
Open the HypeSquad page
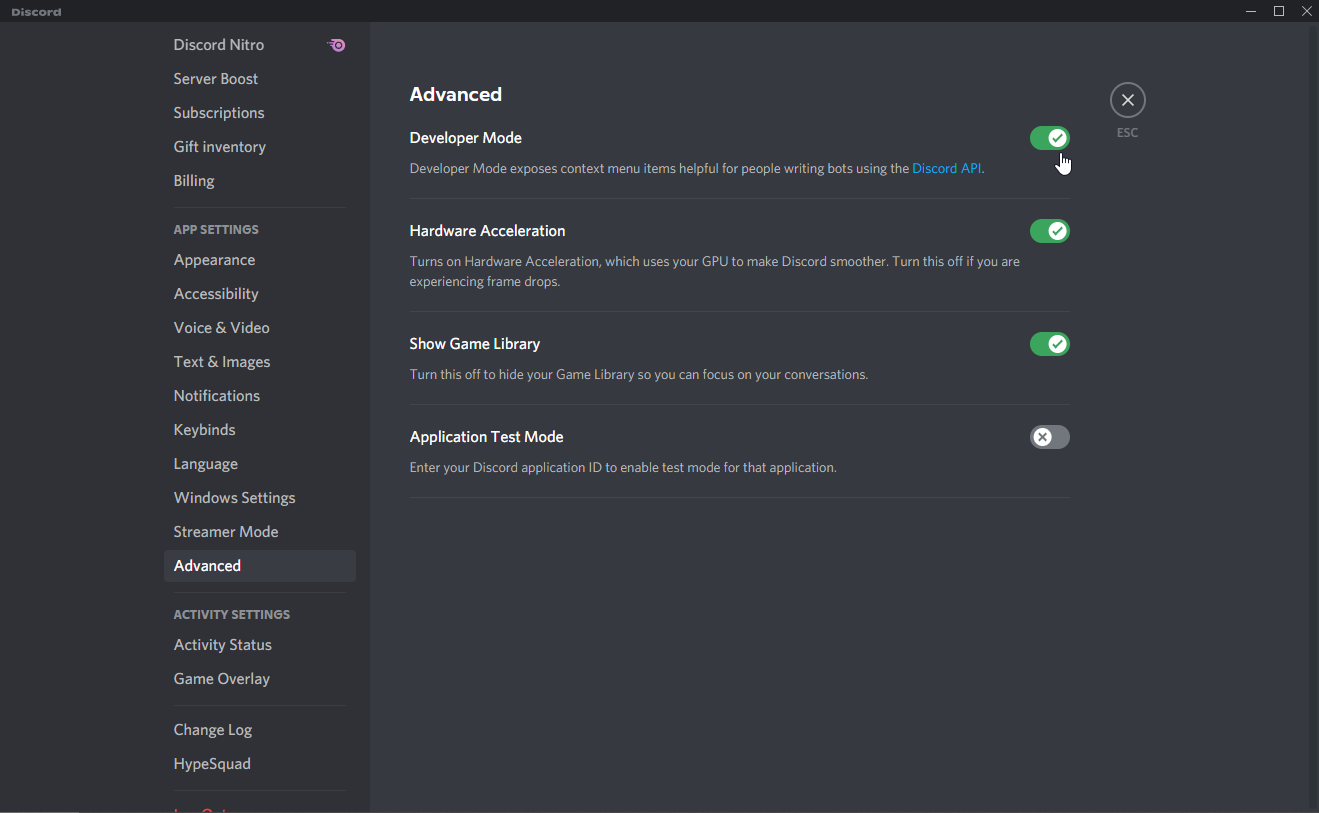pos(212,764)
